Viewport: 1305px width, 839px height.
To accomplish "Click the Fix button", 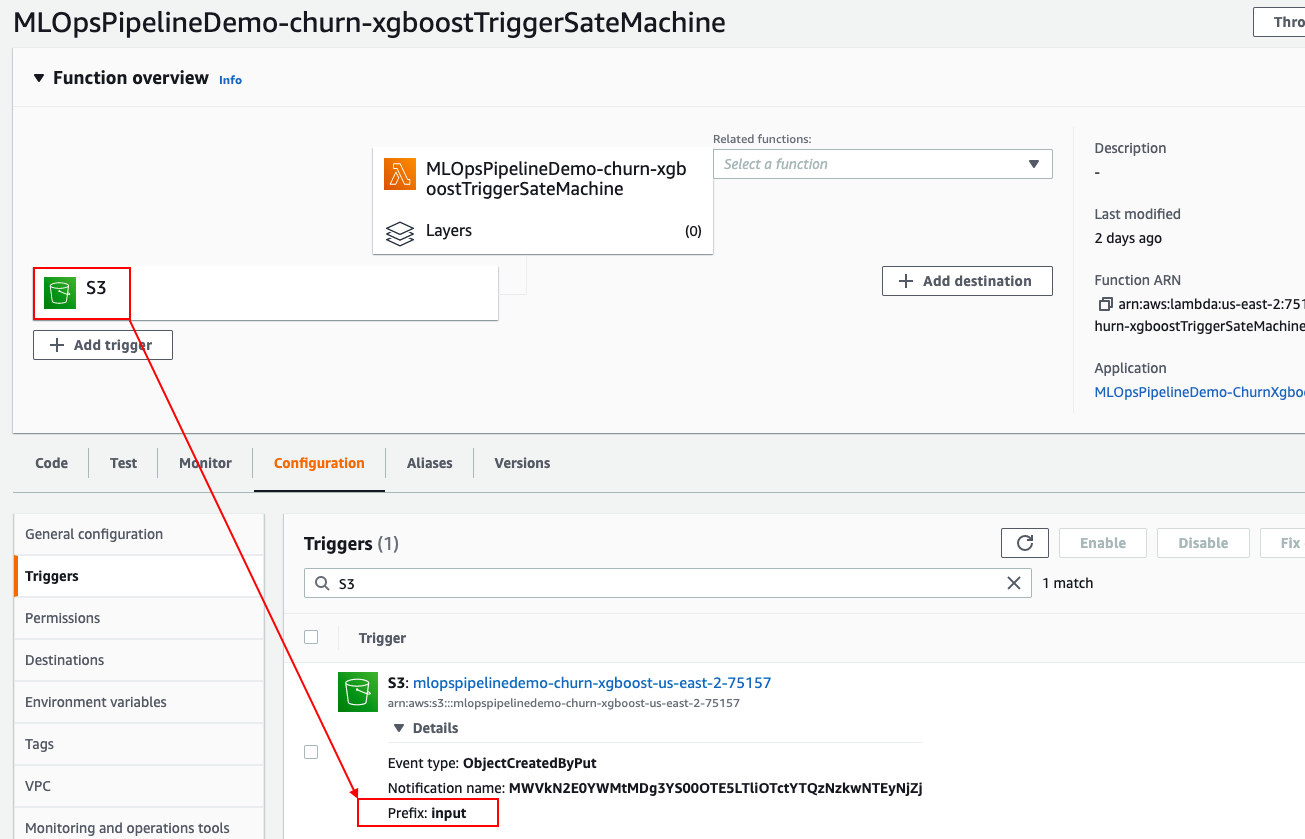I will tap(1283, 543).
